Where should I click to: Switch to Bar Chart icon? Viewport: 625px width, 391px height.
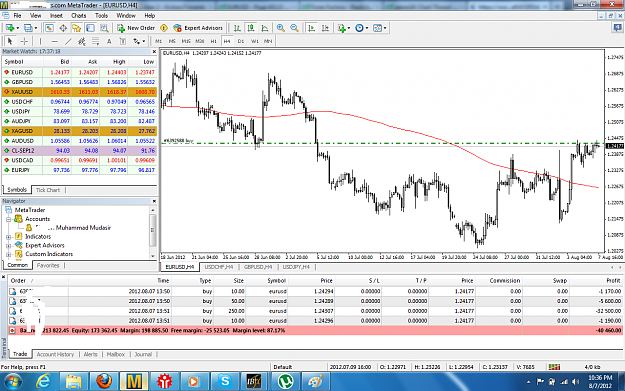coord(237,28)
